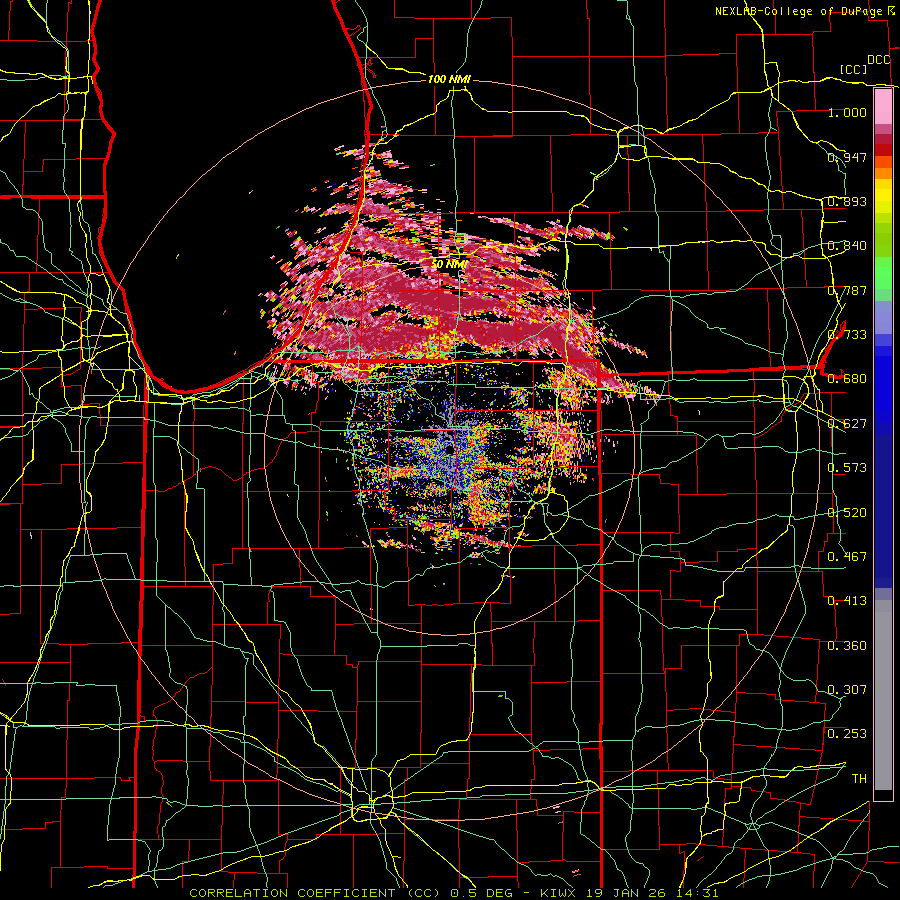This screenshot has height=900, width=900.
Task: Select the 0.253 scale value
Action: [x=847, y=734]
